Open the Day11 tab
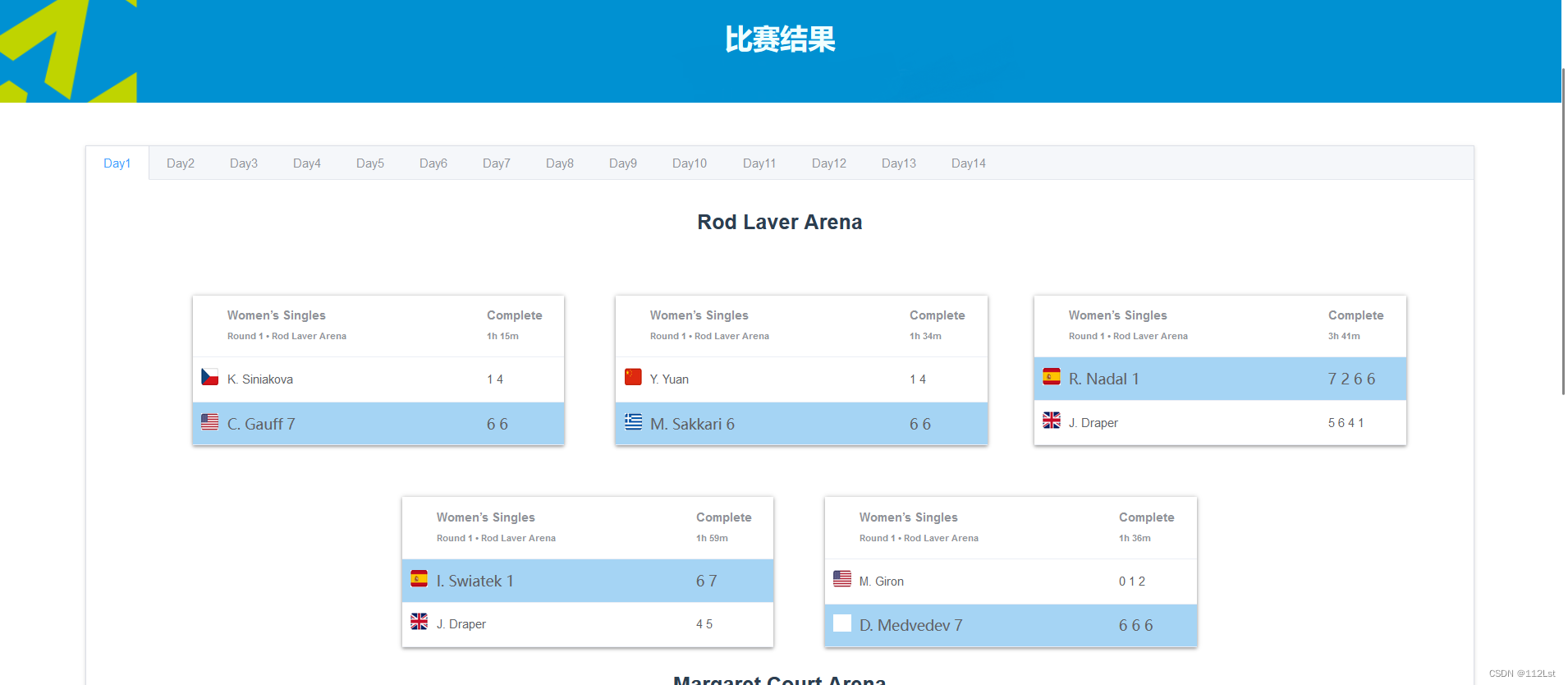The width and height of the screenshot is (1568, 685). click(x=759, y=163)
